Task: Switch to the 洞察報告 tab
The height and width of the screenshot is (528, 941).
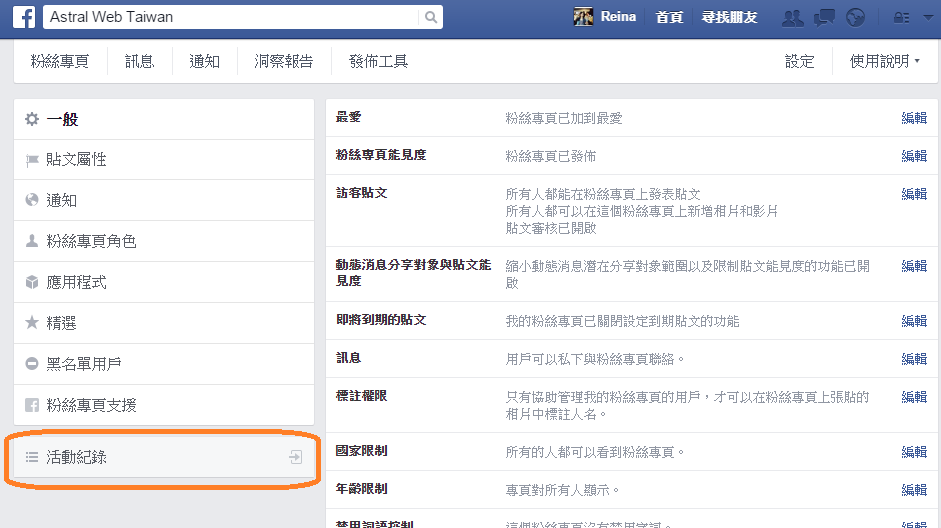Action: point(284,61)
